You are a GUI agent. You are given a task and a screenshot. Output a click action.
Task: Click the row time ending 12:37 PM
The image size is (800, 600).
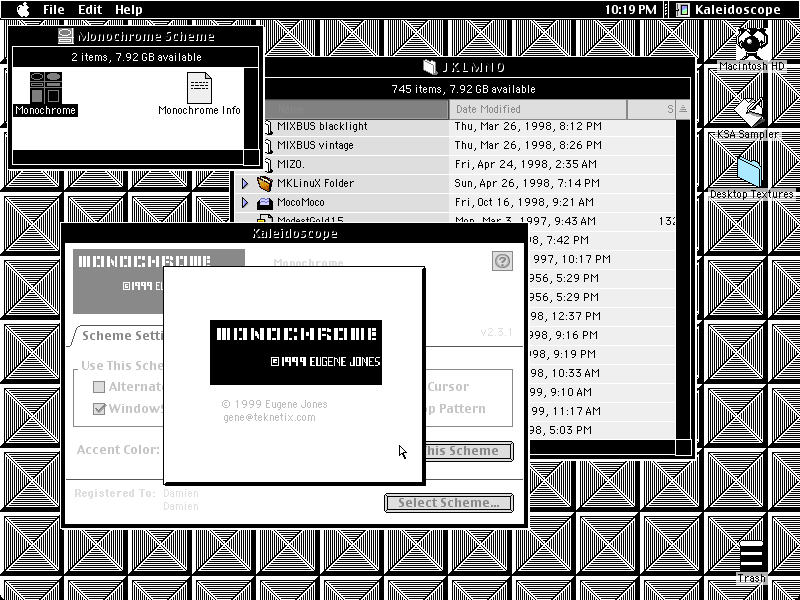click(565, 316)
